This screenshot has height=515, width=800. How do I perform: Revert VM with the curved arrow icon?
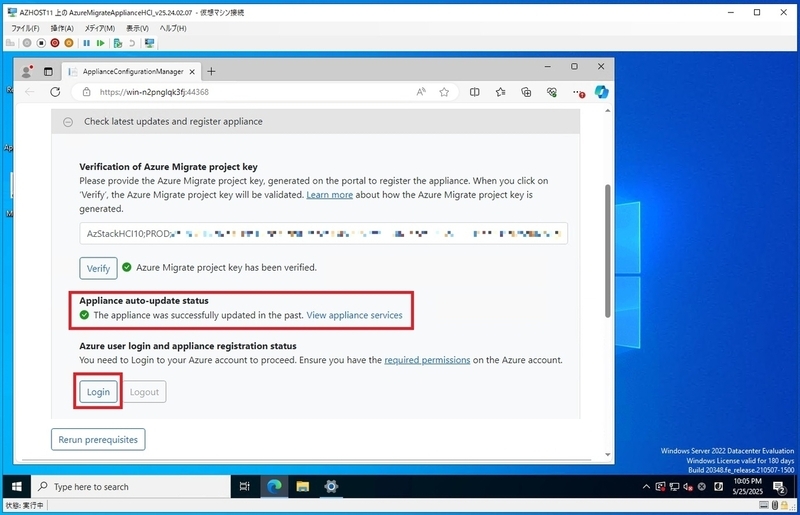tap(132, 43)
